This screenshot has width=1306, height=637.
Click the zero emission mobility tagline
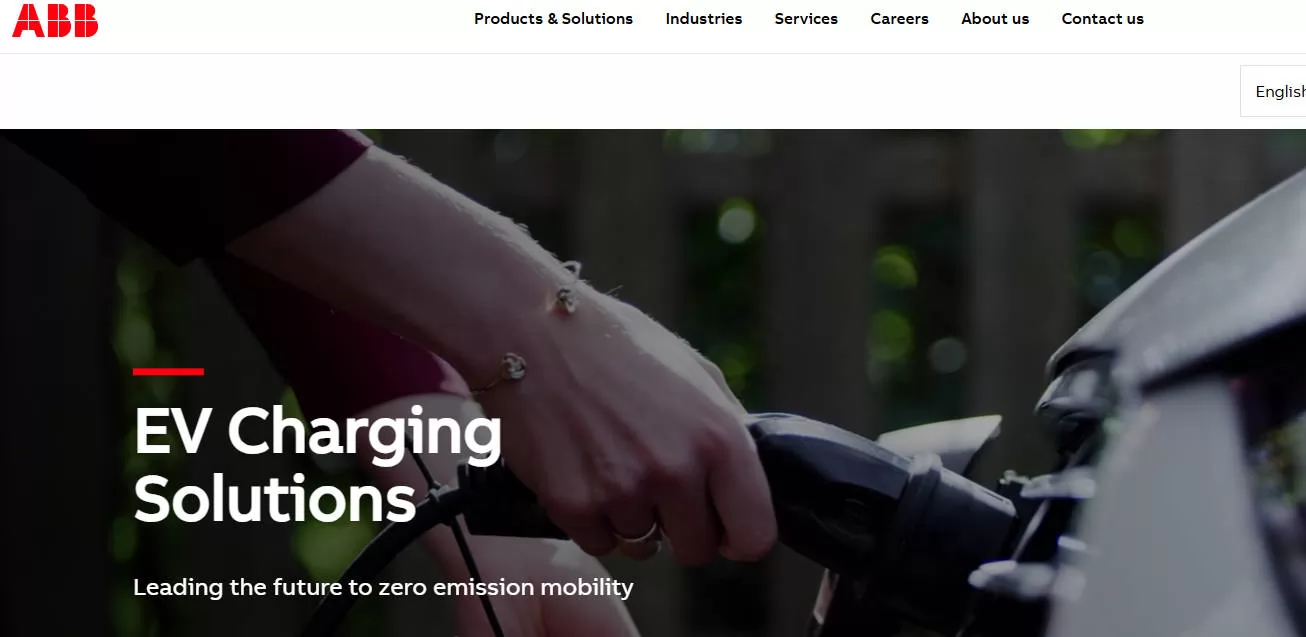383,587
